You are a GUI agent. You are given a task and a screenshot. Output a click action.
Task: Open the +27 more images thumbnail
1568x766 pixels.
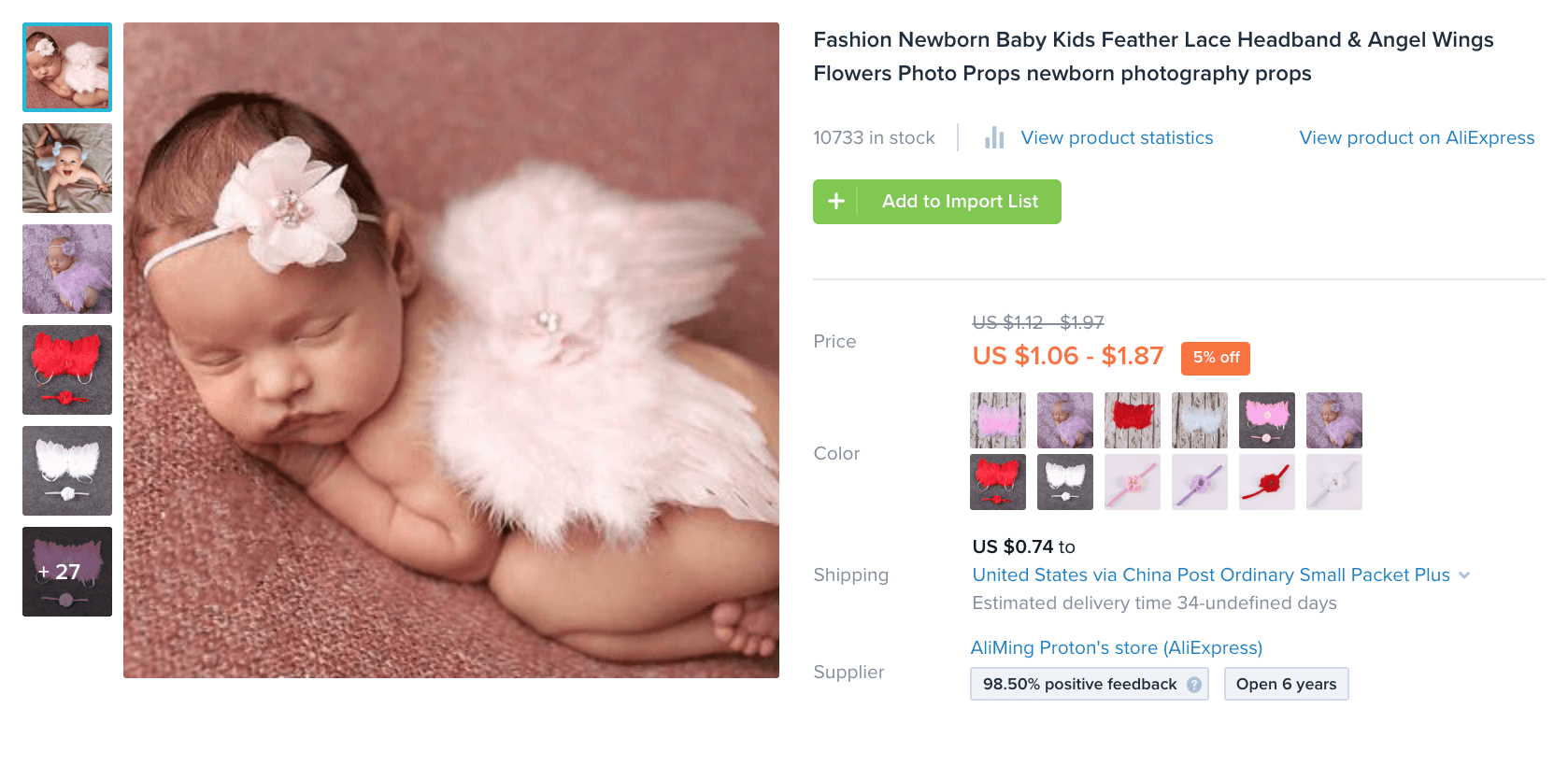click(x=67, y=572)
